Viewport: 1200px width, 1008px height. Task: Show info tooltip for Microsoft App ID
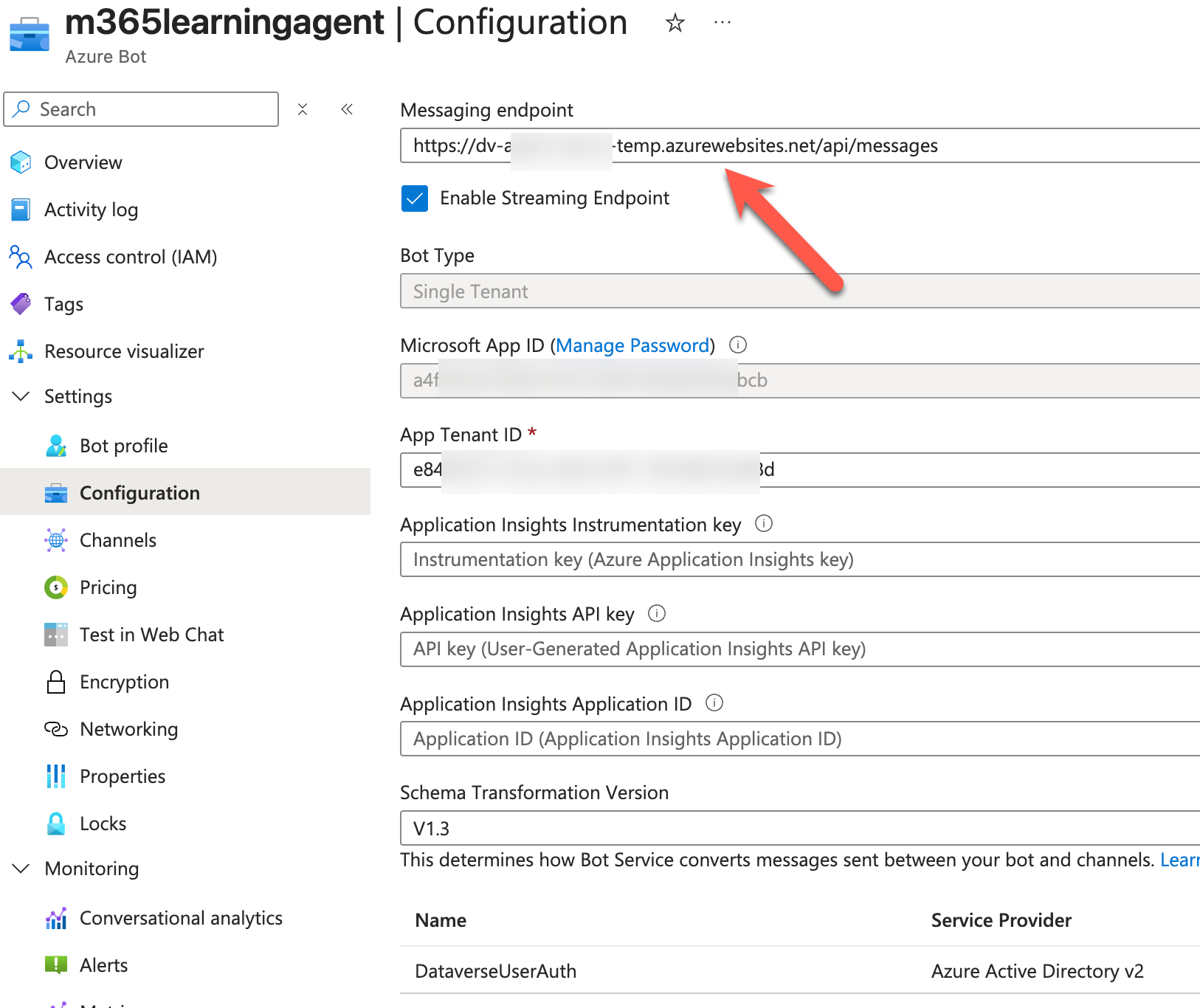738,345
